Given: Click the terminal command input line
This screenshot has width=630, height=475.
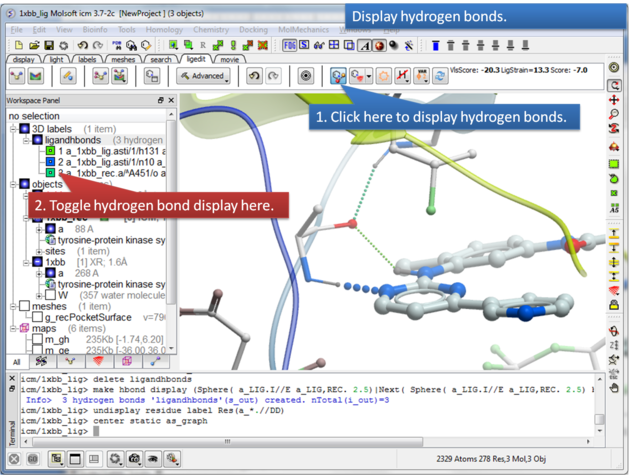Looking at the screenshot, I should point(300,432).
